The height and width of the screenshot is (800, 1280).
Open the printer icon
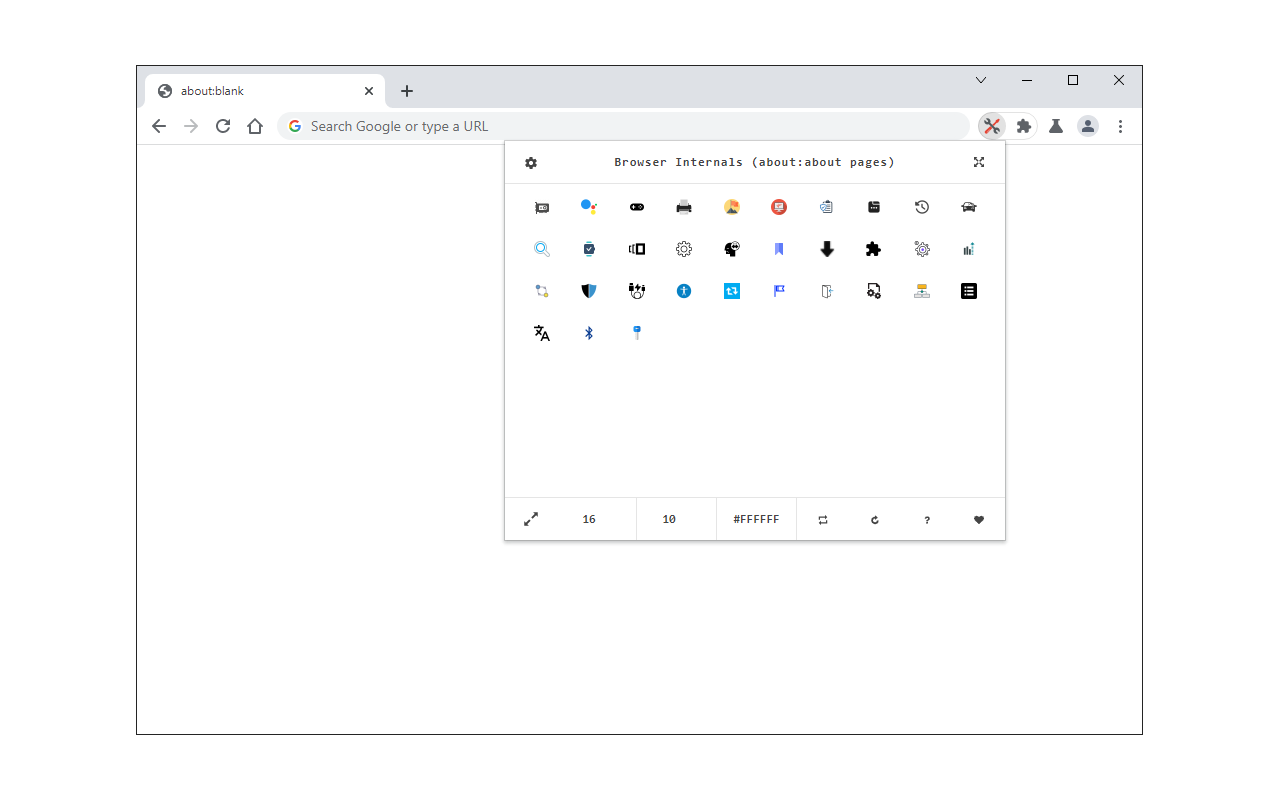[x=684, y=207]
